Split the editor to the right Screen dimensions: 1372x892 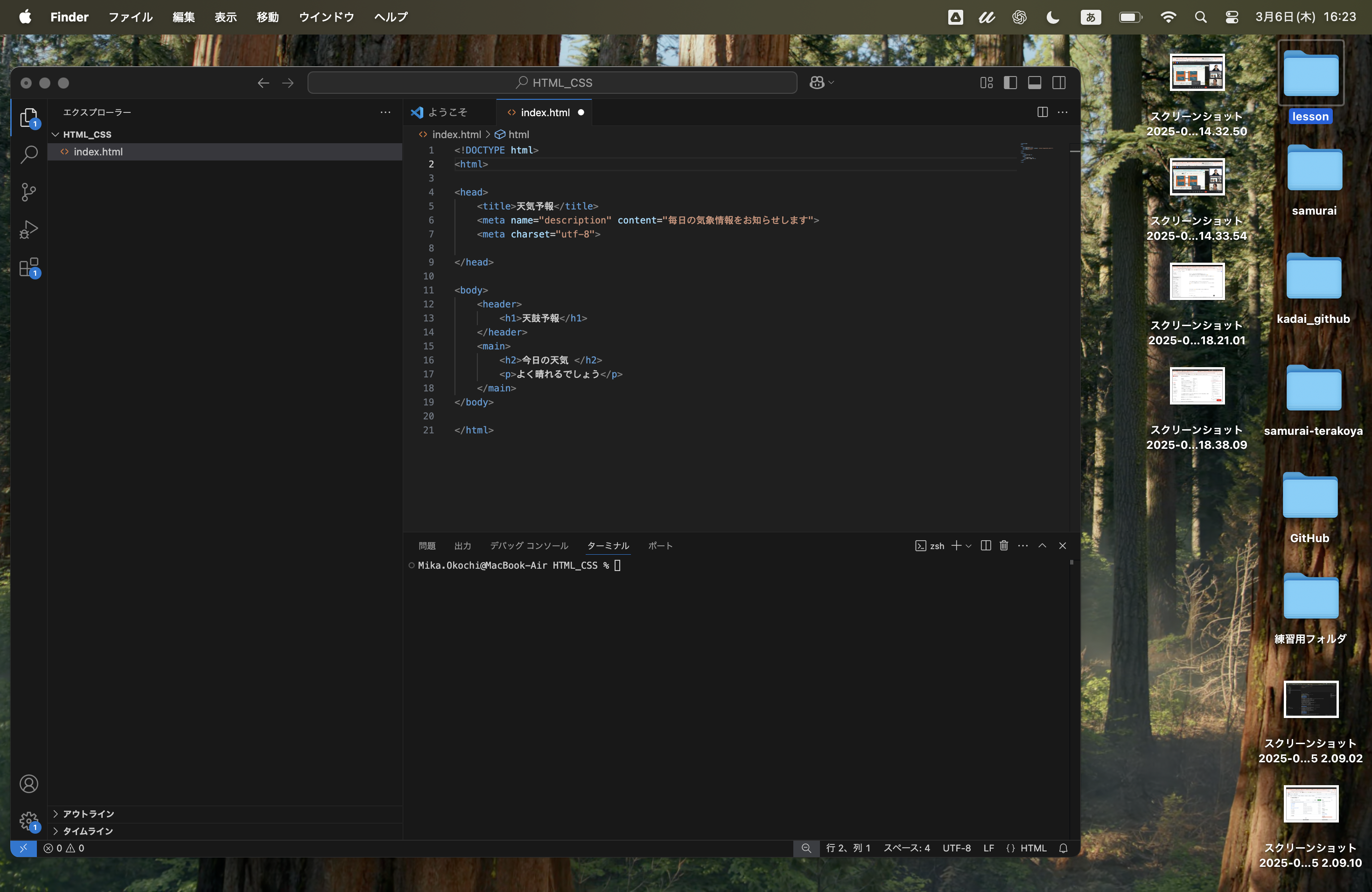point(1042,112)
